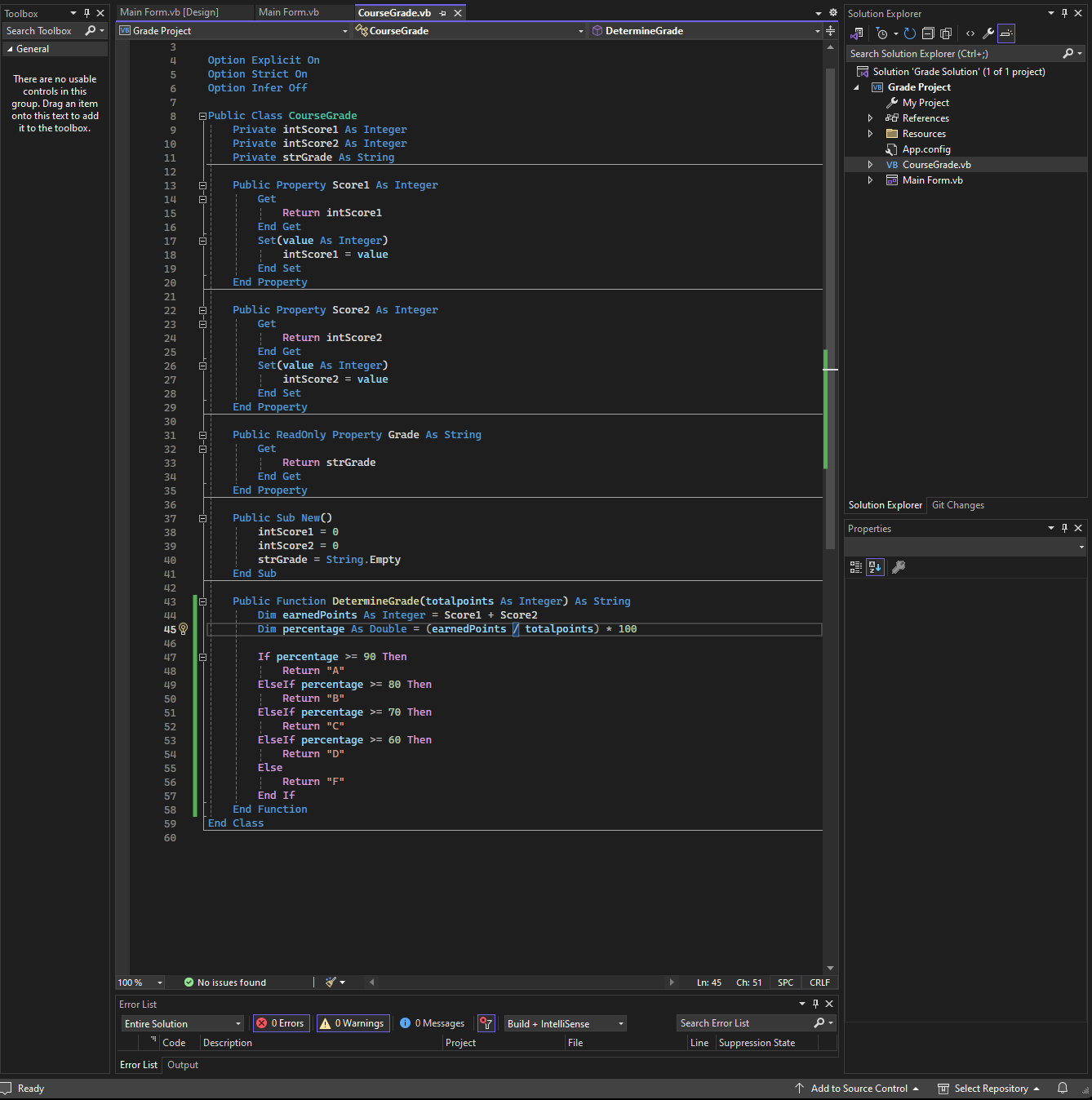This screenshot has width=1092, height=1100.
Task: Toggle the 0 Errors filter button
Action: [280, 1023]
